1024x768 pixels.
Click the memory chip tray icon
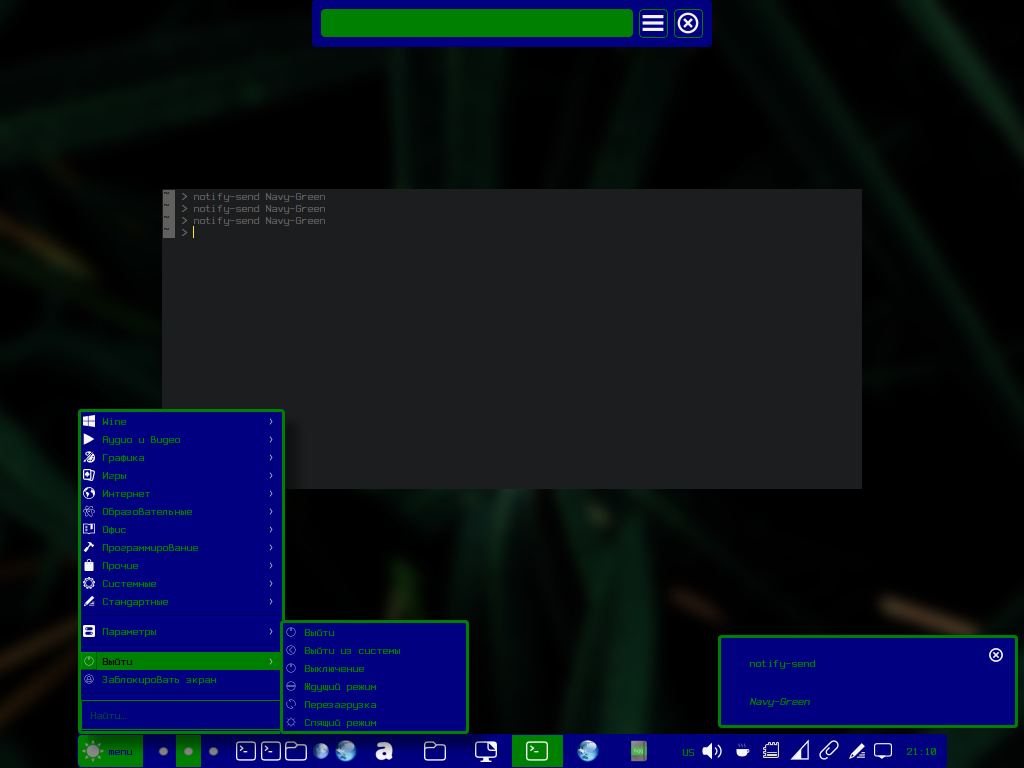pyautogui.click(x=771, y=751)
